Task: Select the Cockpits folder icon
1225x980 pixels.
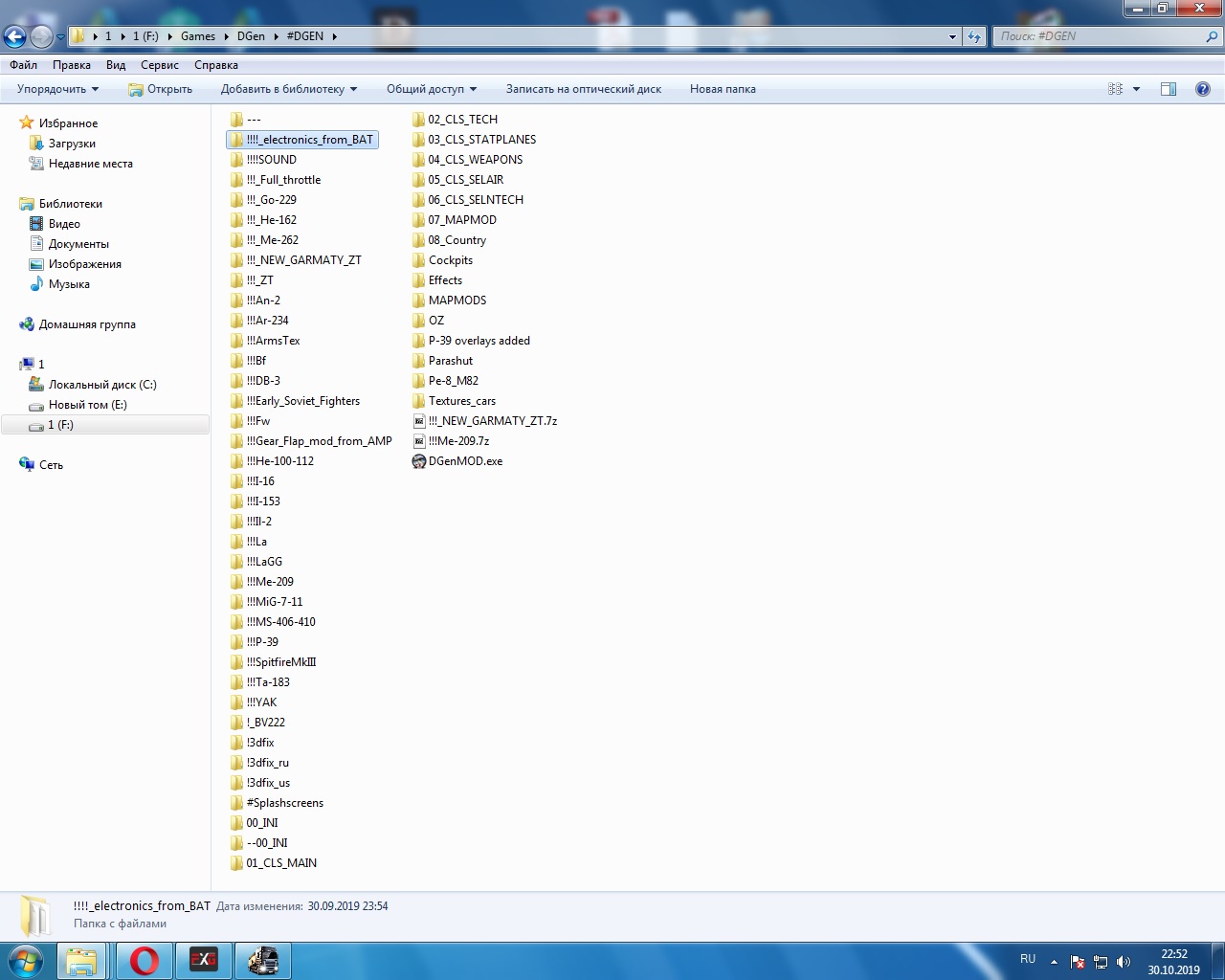Action: pos(418,260)
